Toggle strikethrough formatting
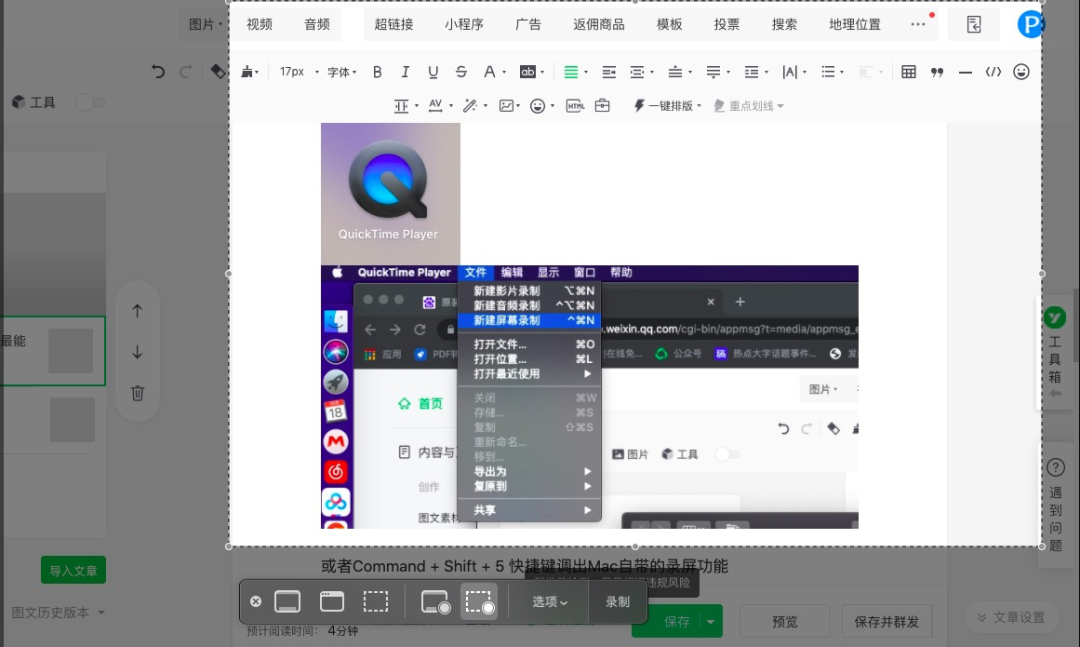Image resolution: width=1080 pixels, height=647 pixels. pyautogui.click(x=461, y=72)
